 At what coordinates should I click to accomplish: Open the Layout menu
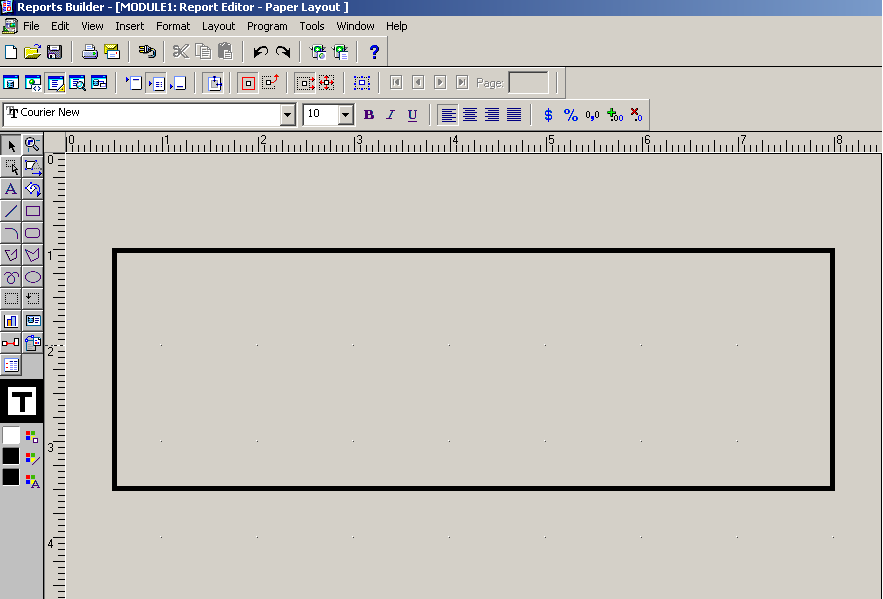[x=218, y=26]
